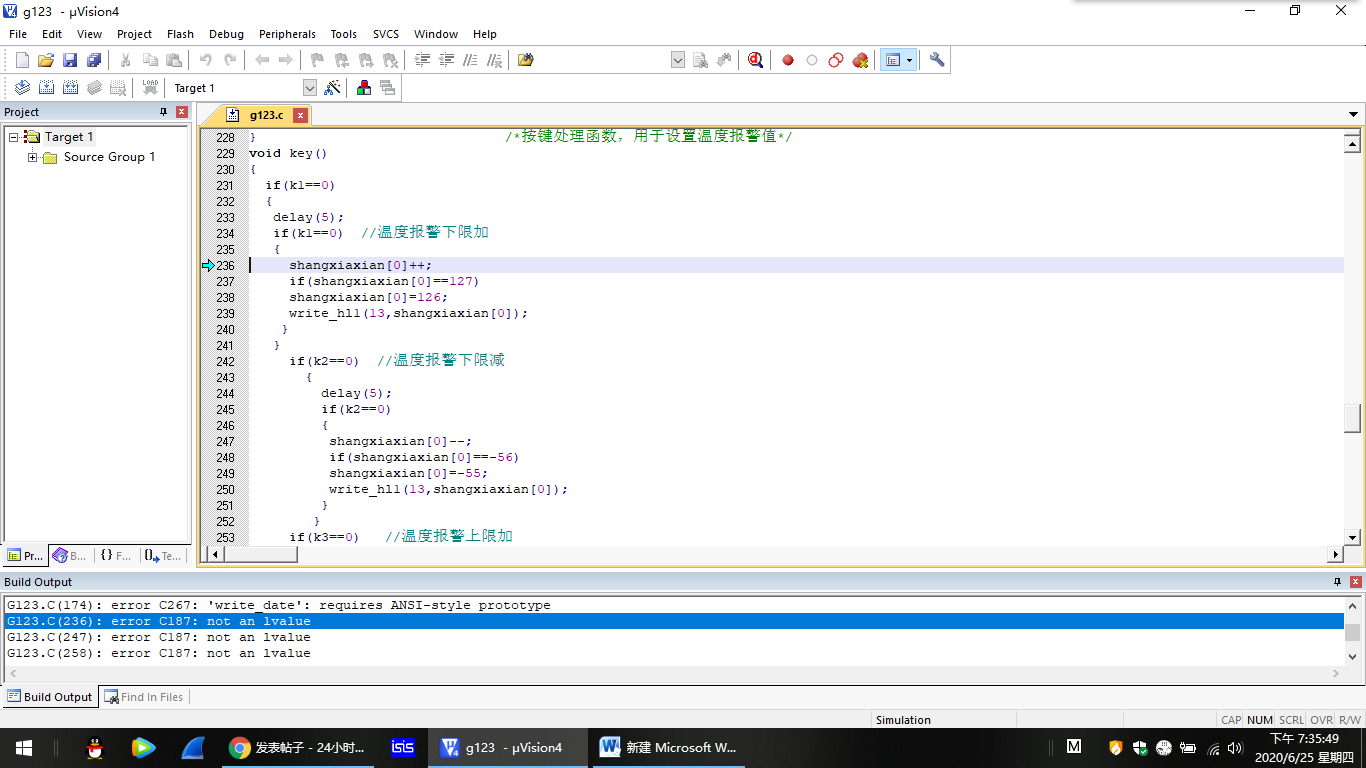Toggle the project window layout button
Image resolution: width=1366 pixels, height=768 pixels.
(x=892, y=60)
